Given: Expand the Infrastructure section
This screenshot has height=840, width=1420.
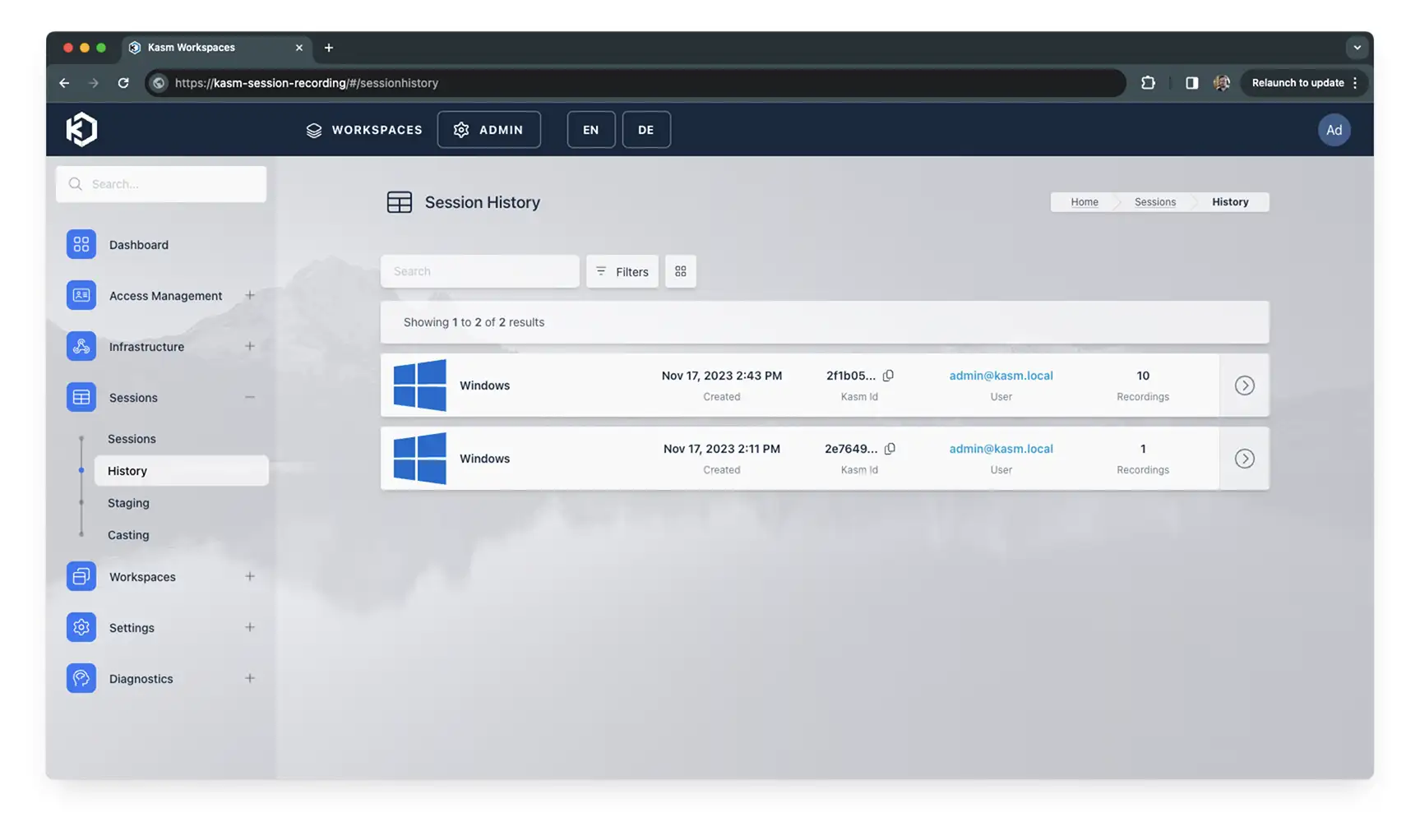Looking at the screenshot, I should click(x=249, y=347).
